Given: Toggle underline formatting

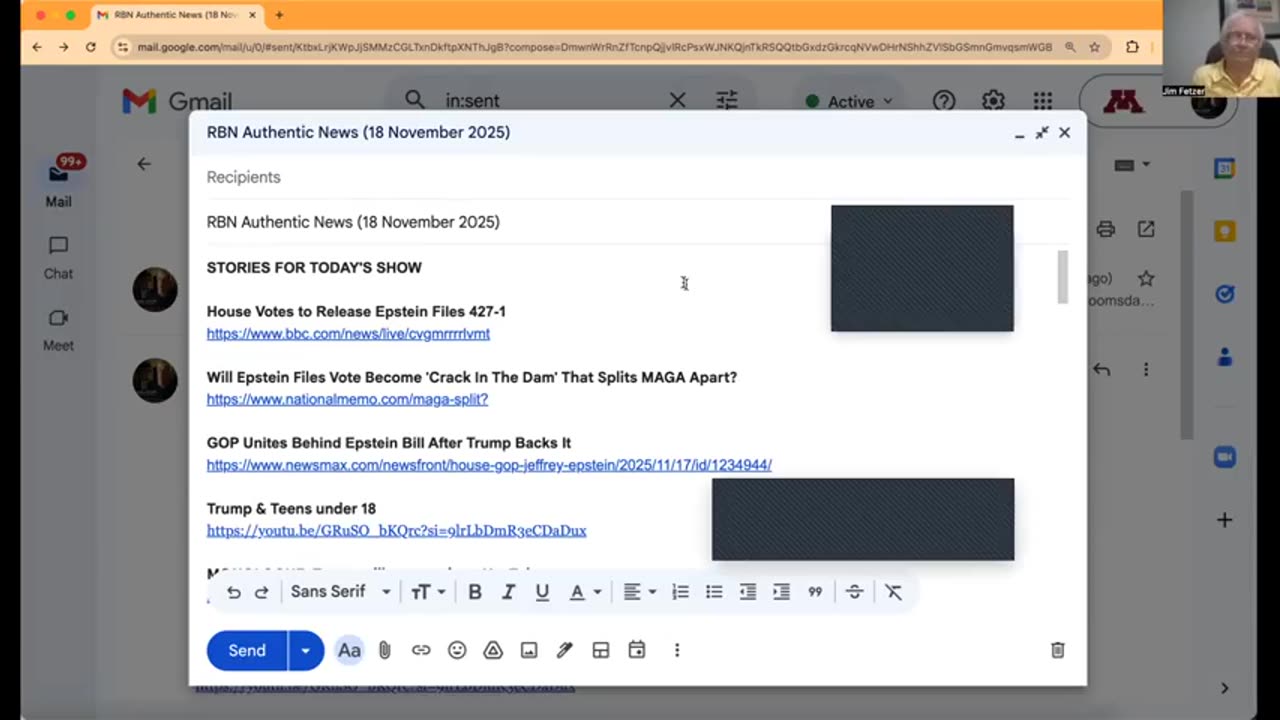Looking at the screenshot, I should 542,592.
